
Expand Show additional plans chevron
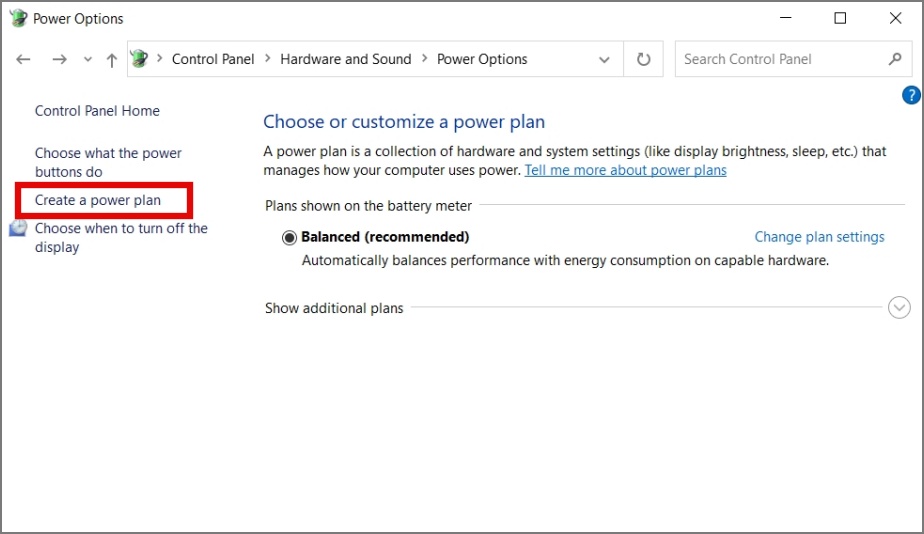(899, 308)
